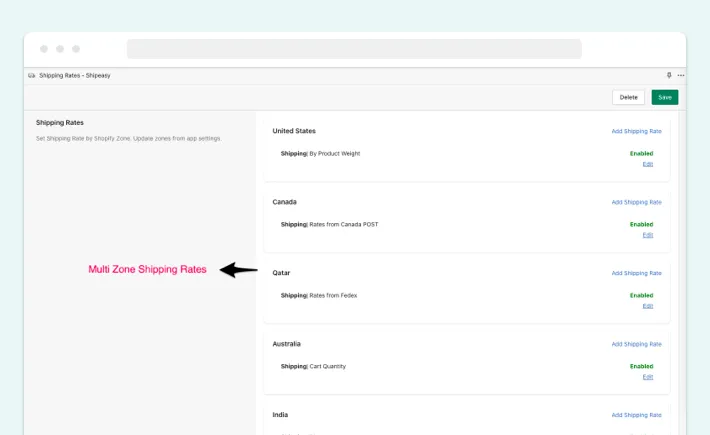The image size is (710, 435).
Task: Select the United States zone heading
Action: pyautogui.click(x=294, y=131)
